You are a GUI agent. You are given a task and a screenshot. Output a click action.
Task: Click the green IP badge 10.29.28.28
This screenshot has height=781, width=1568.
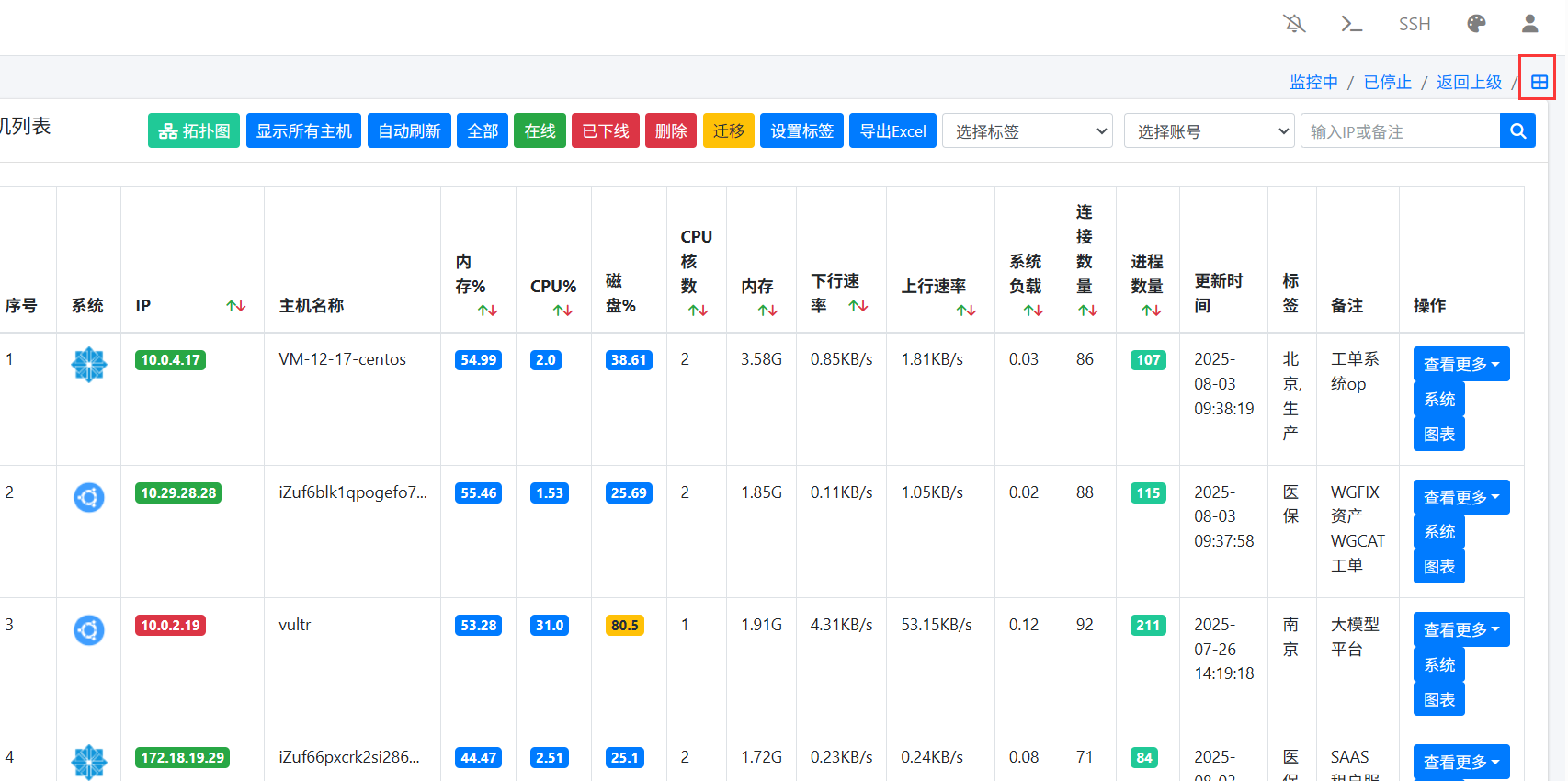(x=178, y=493)
